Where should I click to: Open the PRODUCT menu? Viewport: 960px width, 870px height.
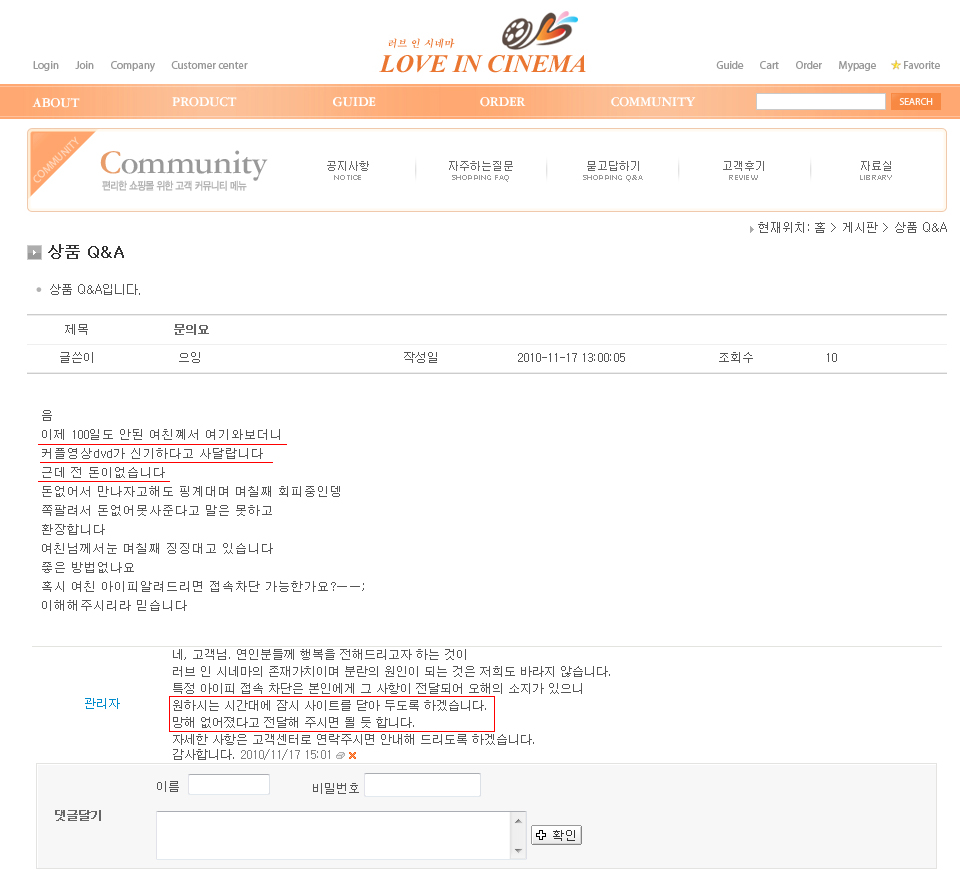pos(204,102)
